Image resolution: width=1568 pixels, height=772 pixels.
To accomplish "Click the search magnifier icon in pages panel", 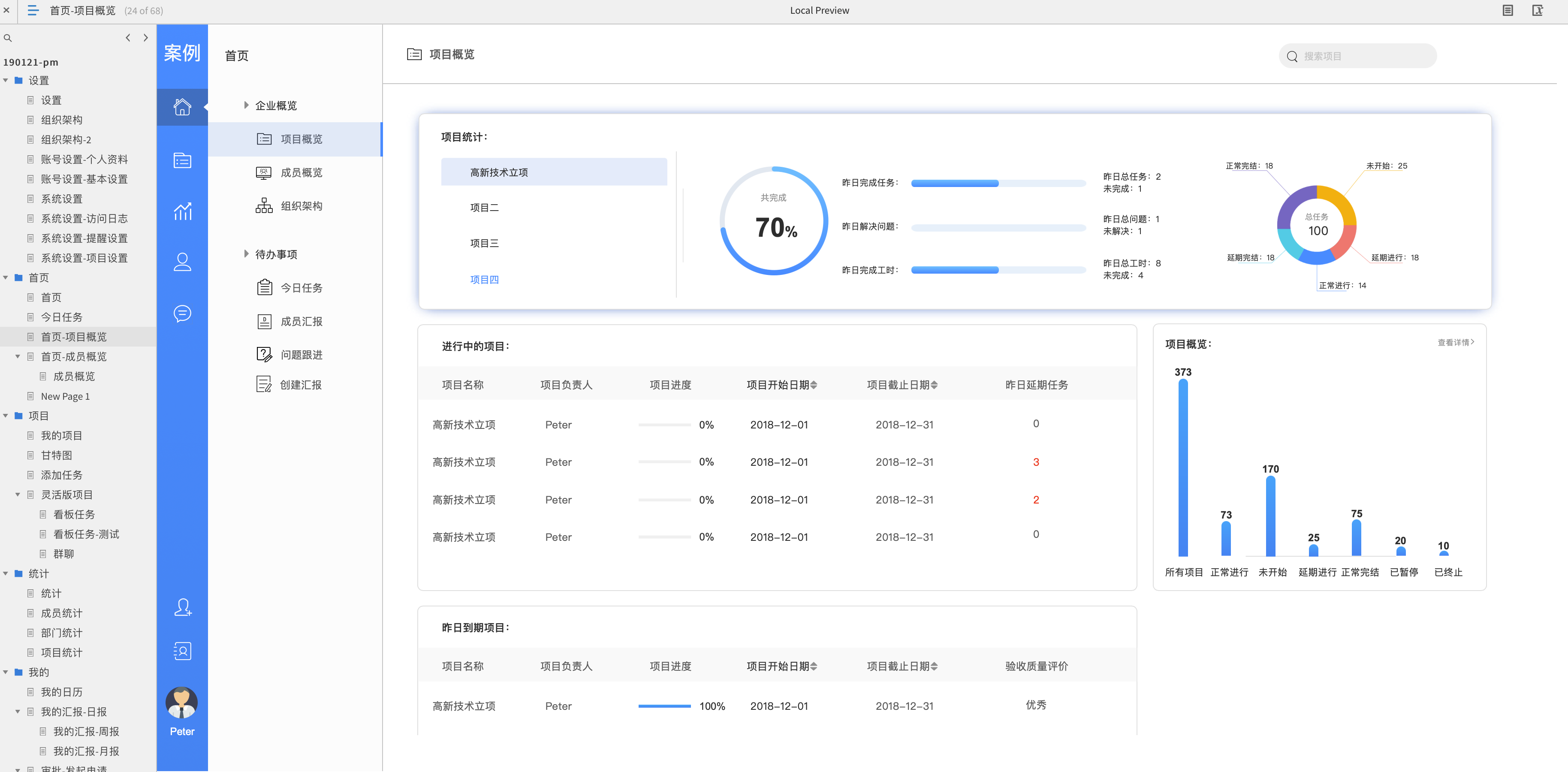I will point(8,38).
